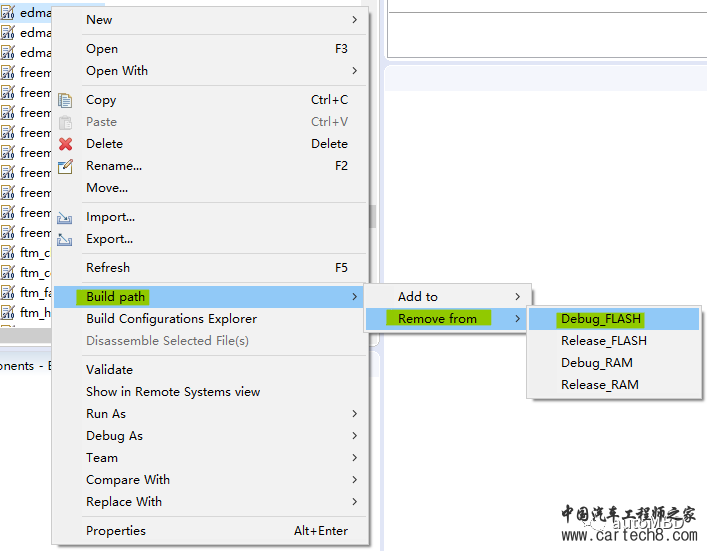Screen dimensions: 707x551
Task: Click the Rename pencil icon
Action: tap(65, 166)
